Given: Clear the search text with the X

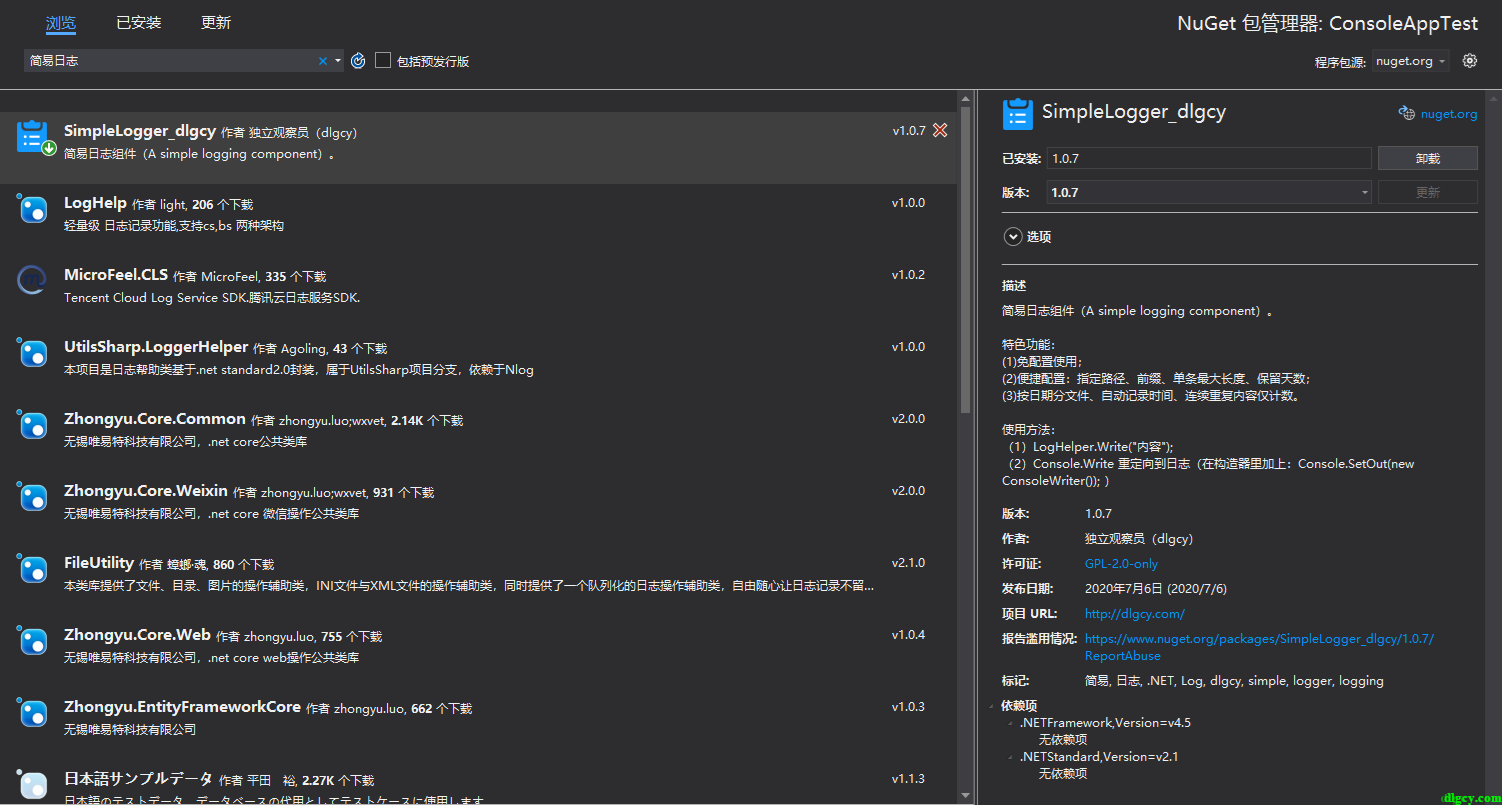Looking at the screenshot, I should tap(323, 61).
